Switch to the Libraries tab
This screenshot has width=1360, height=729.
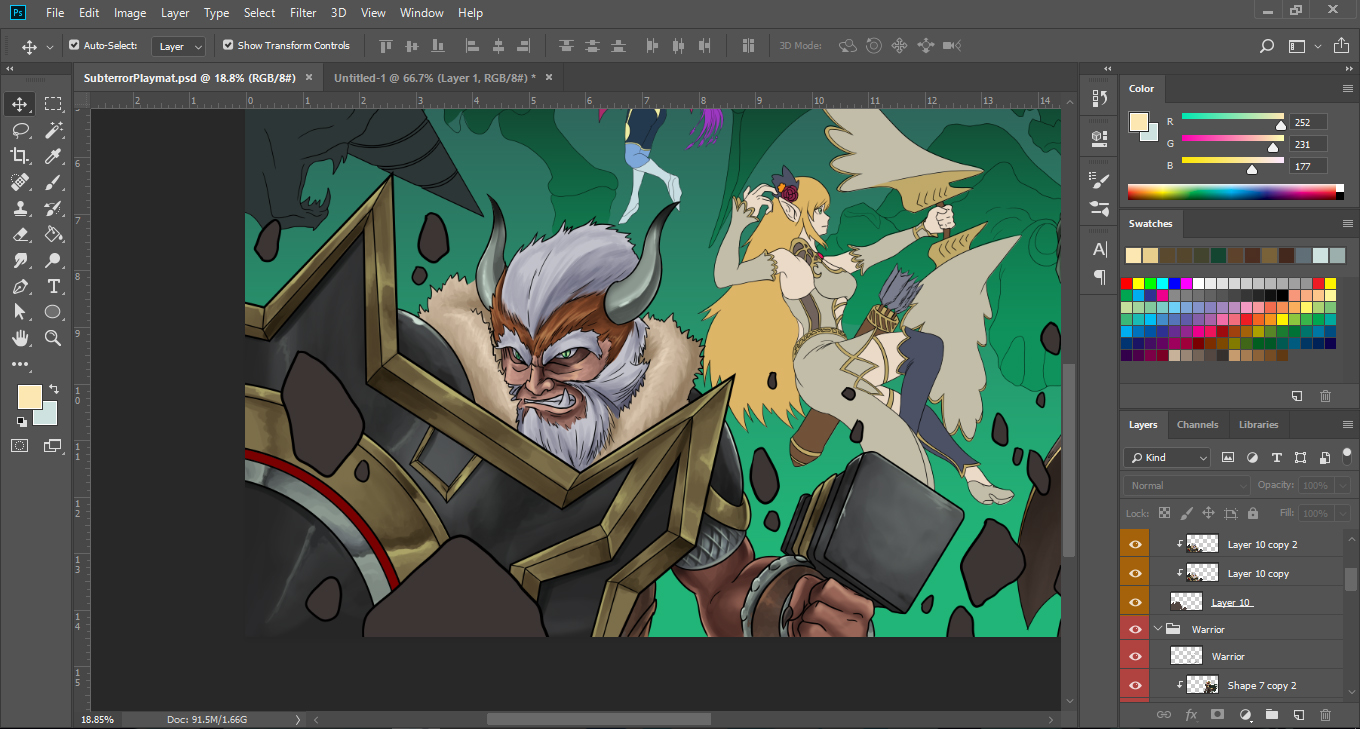pos(1258,424)
